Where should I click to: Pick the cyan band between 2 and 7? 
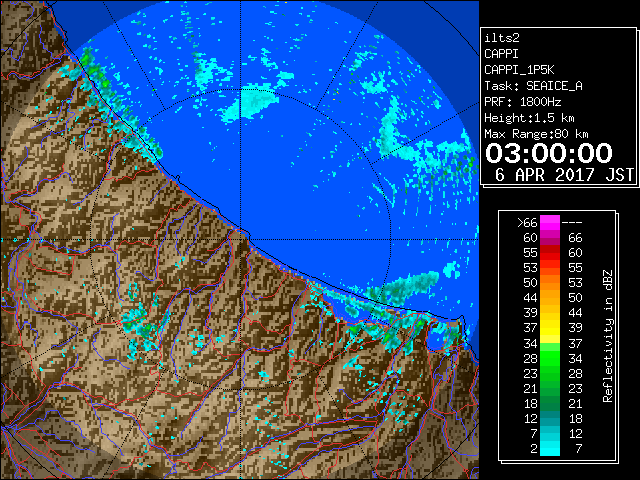[550, 448]
